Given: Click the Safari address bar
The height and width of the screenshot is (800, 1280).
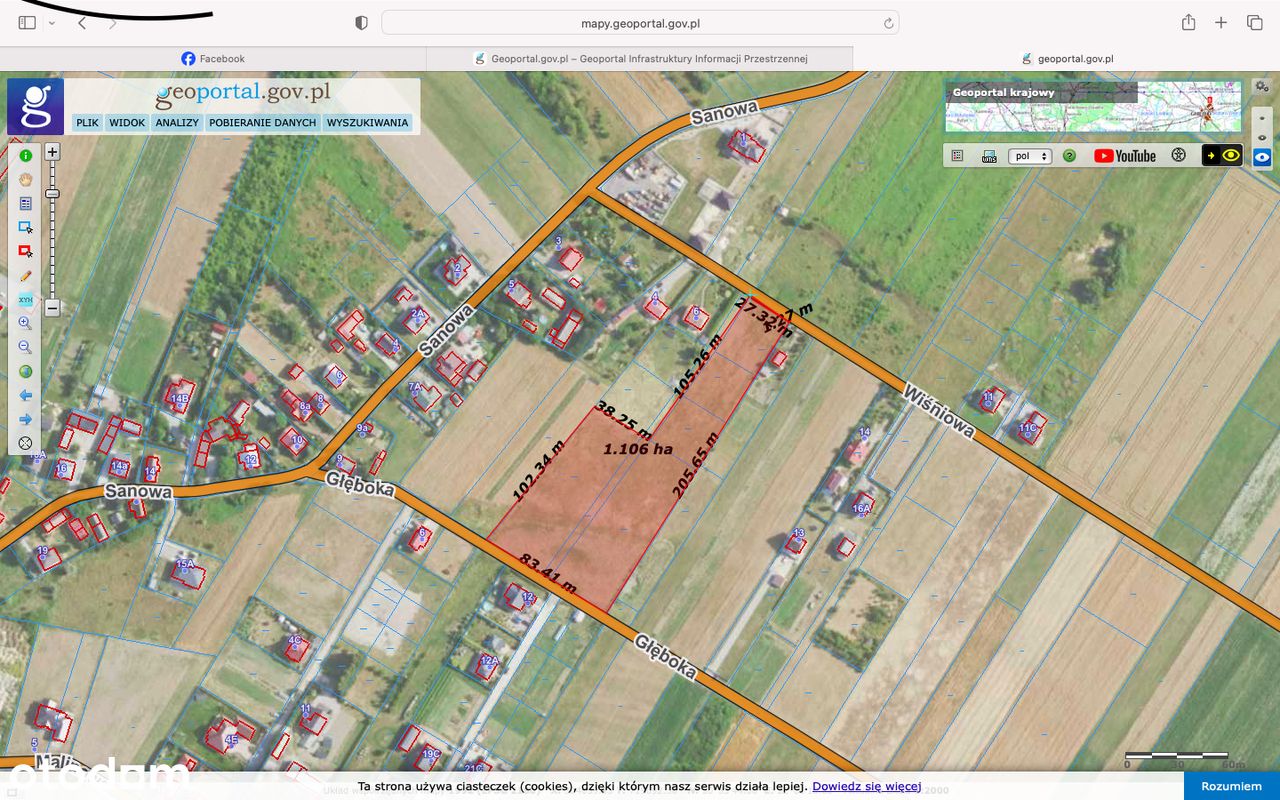Looking at the screenshot, I should point(640,23).
